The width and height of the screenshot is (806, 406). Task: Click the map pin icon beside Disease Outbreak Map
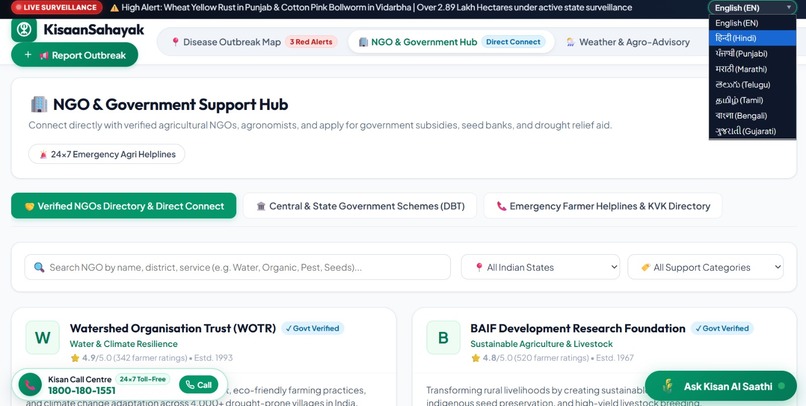[x=175, y=42]
